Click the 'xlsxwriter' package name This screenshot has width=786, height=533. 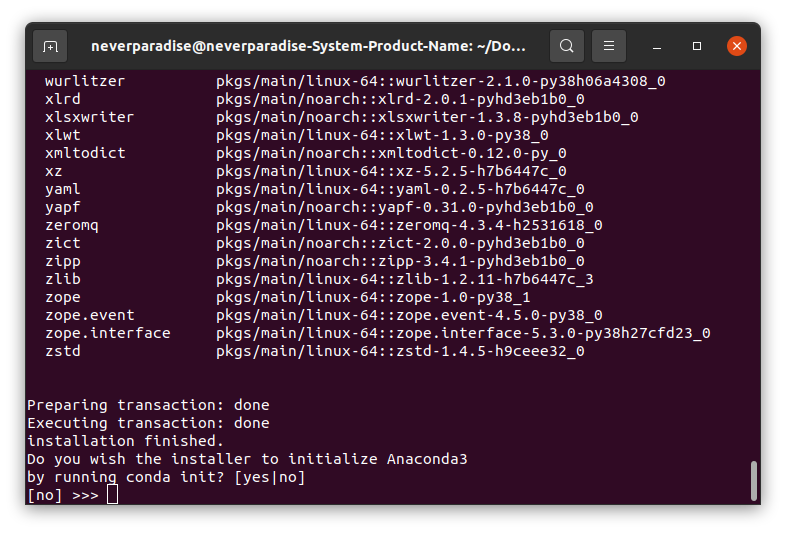tap(89, 117)
